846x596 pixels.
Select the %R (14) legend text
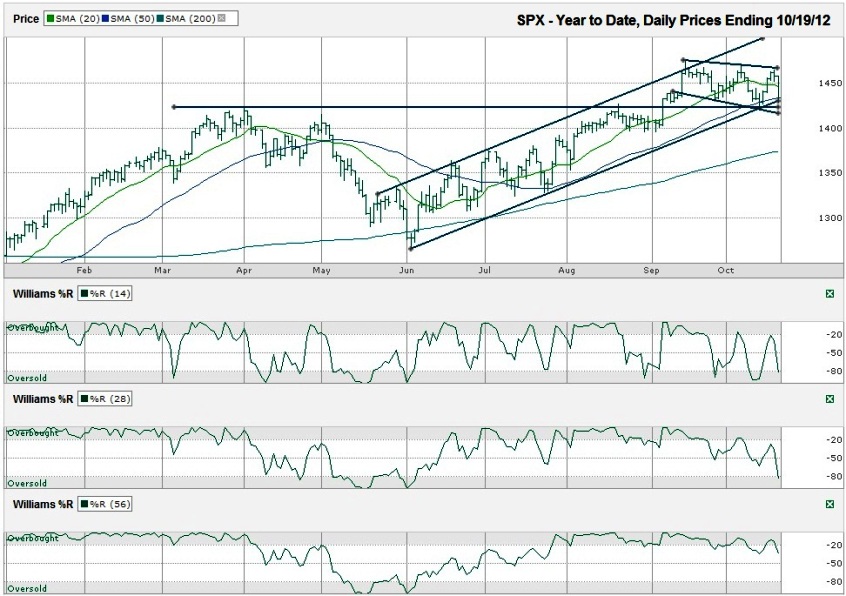110,294
